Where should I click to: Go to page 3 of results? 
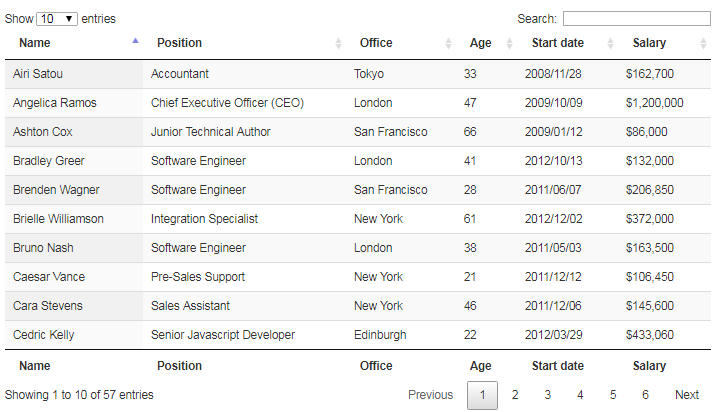[547, 395]
